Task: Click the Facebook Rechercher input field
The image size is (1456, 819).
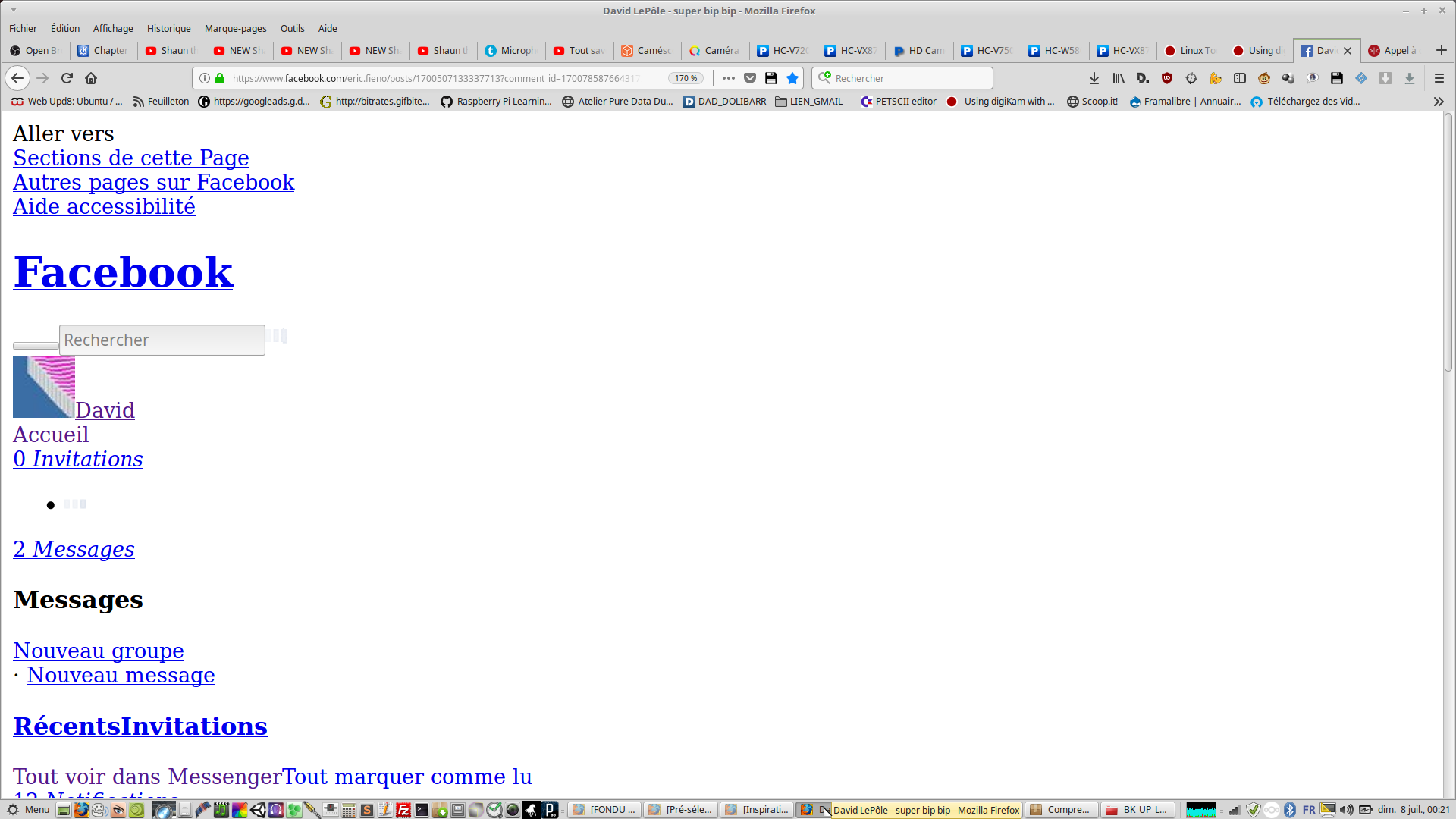Action: 162,340
